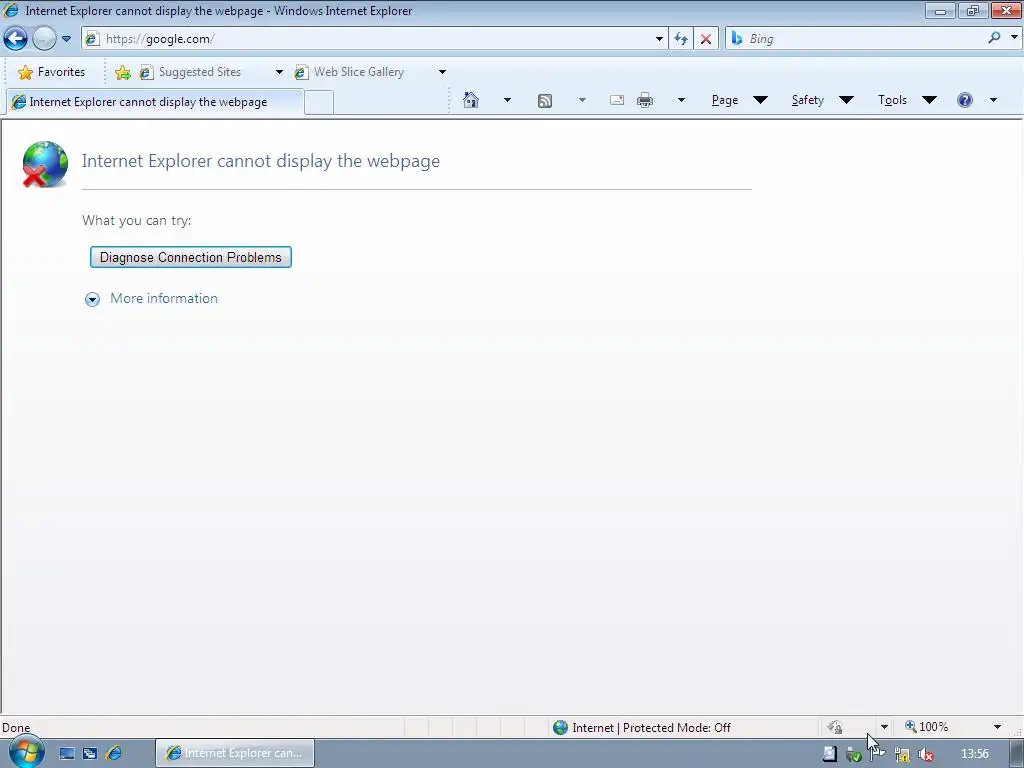
Task: Click the status bar security lock icon
Action: pyautogui.click(x=835, y=727)
